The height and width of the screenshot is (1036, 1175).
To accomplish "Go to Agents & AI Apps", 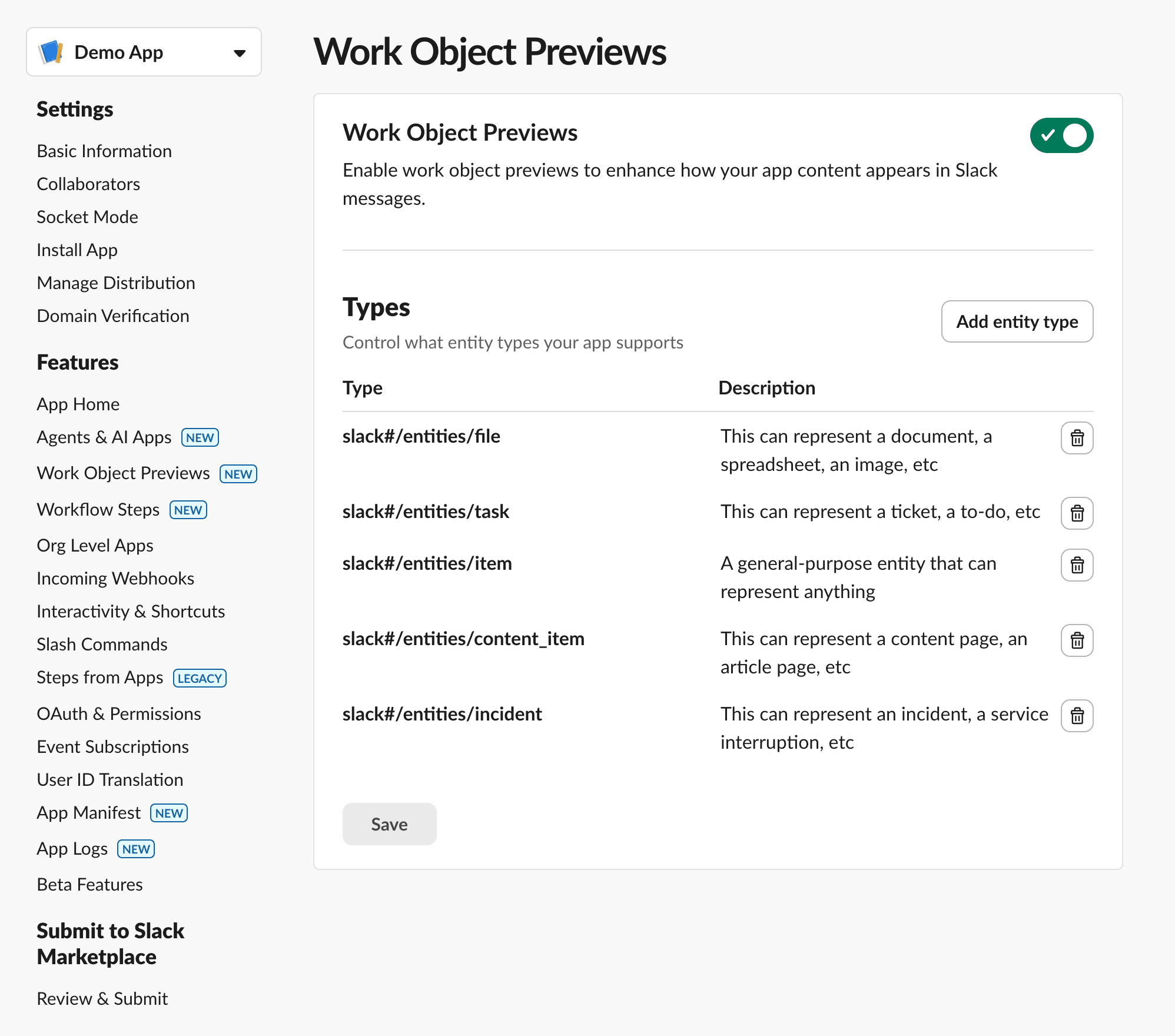I will click(104, 437).
